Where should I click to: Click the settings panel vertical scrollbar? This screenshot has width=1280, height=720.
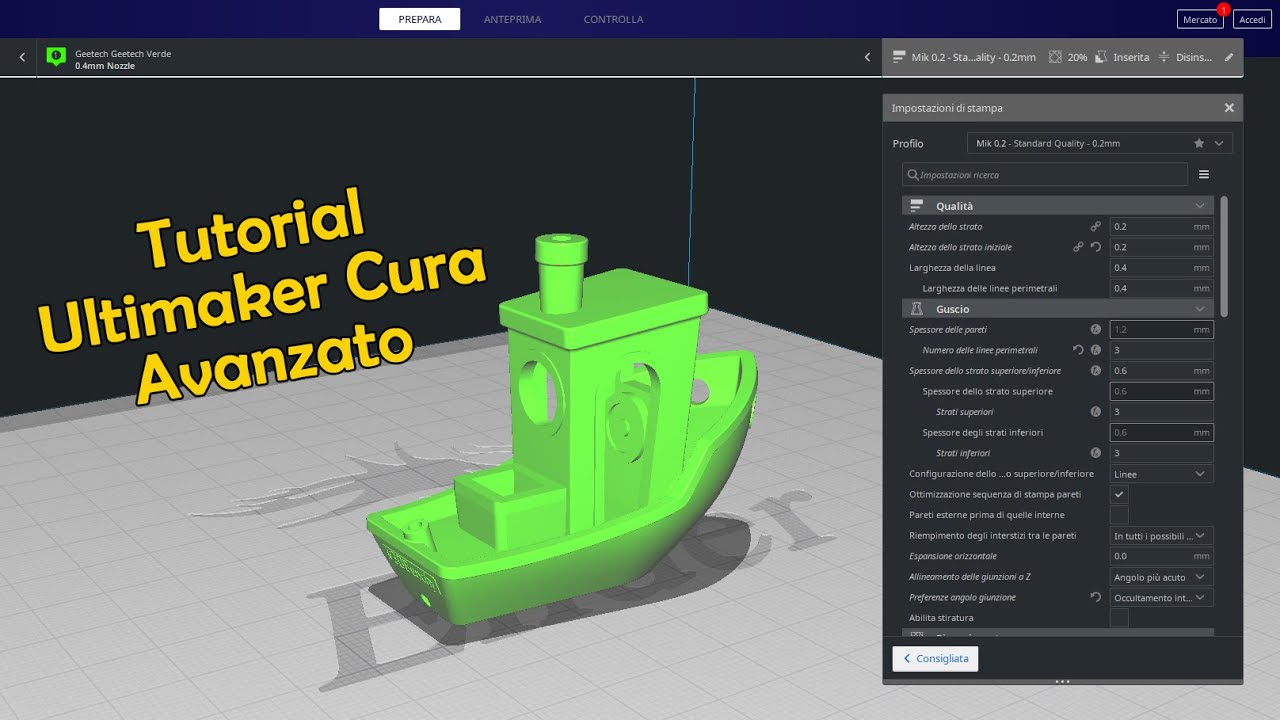1224,256
